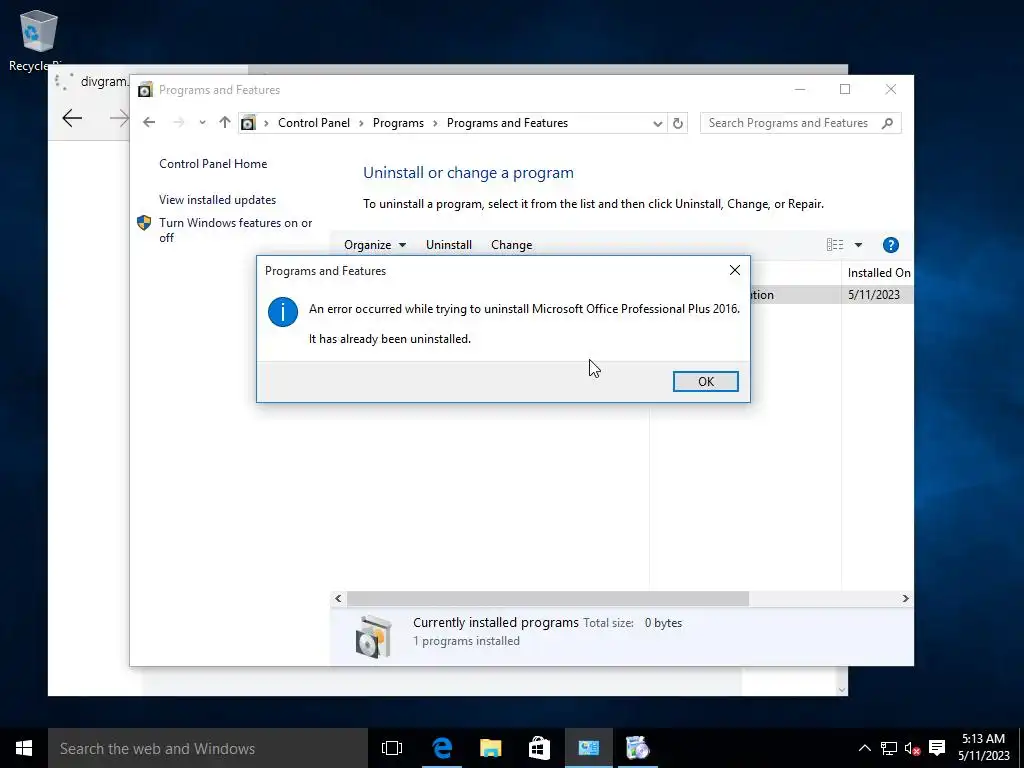Open help with the question mark icon
Screen dimensions: 1024x768
[891, 245]
